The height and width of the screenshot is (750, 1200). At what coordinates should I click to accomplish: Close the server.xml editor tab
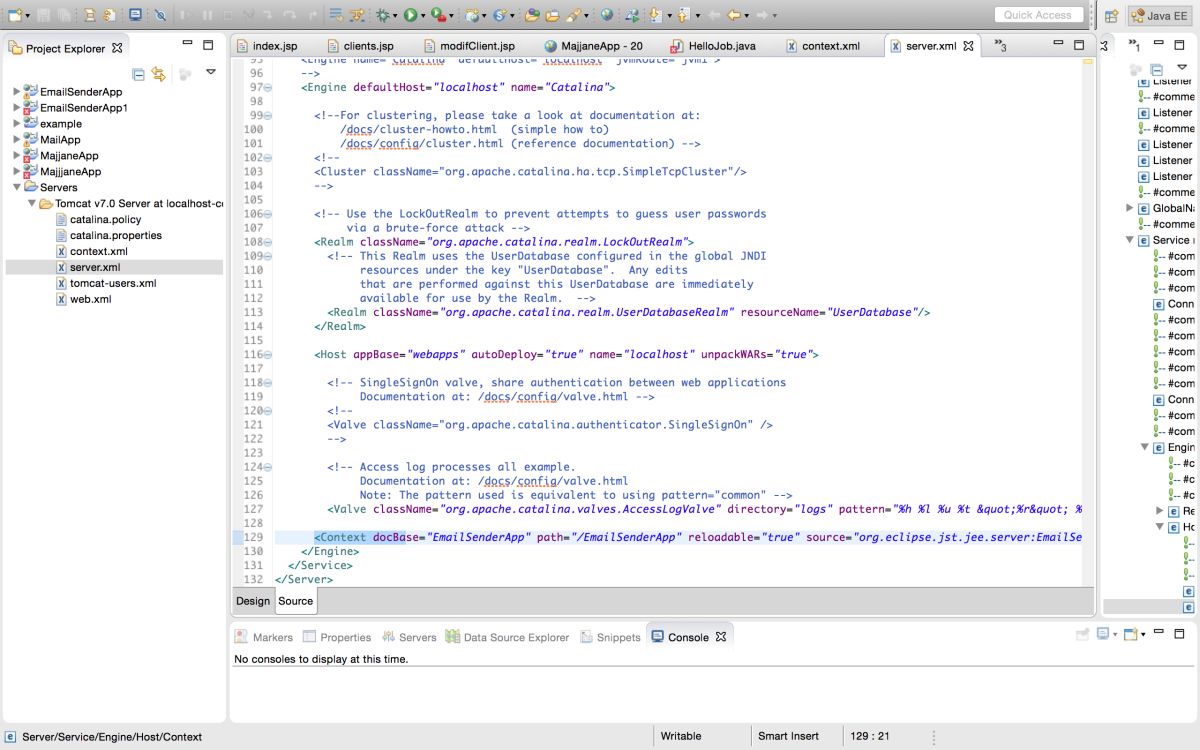pos(968,46)
